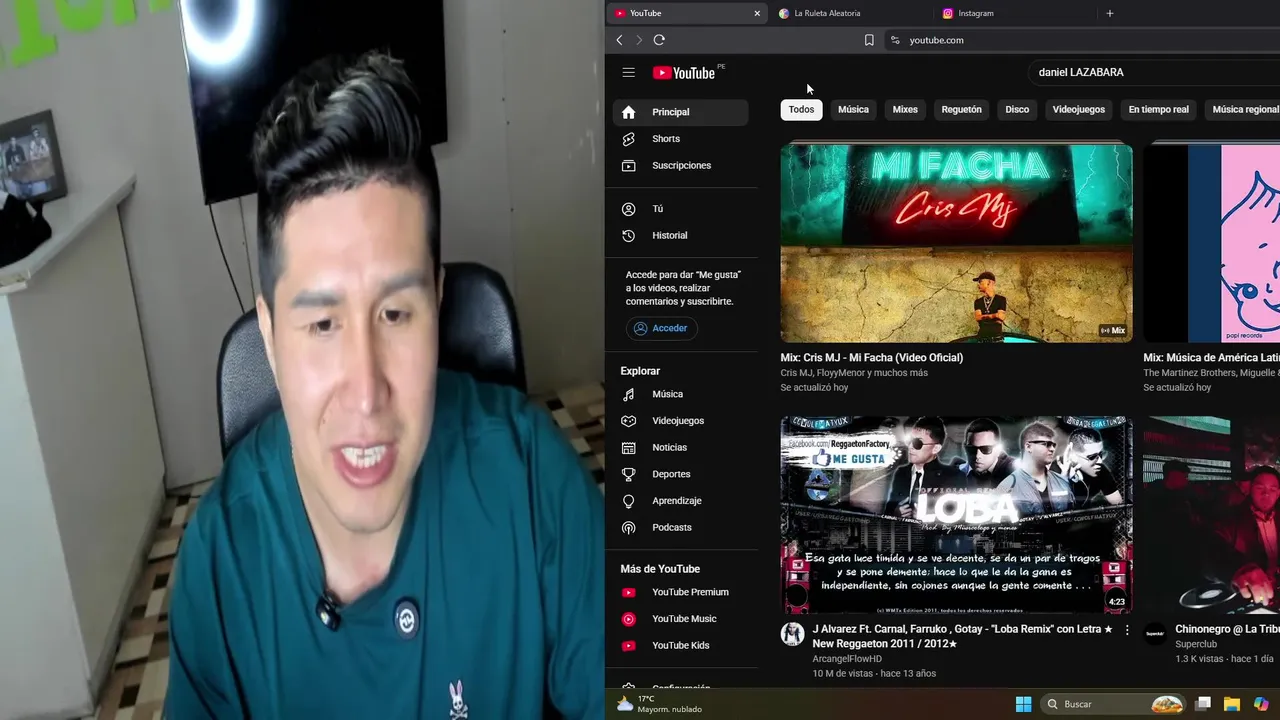Open the Windows Start menu
The height and width of the screenshot is (720, 1280).
click(1023, 704)
